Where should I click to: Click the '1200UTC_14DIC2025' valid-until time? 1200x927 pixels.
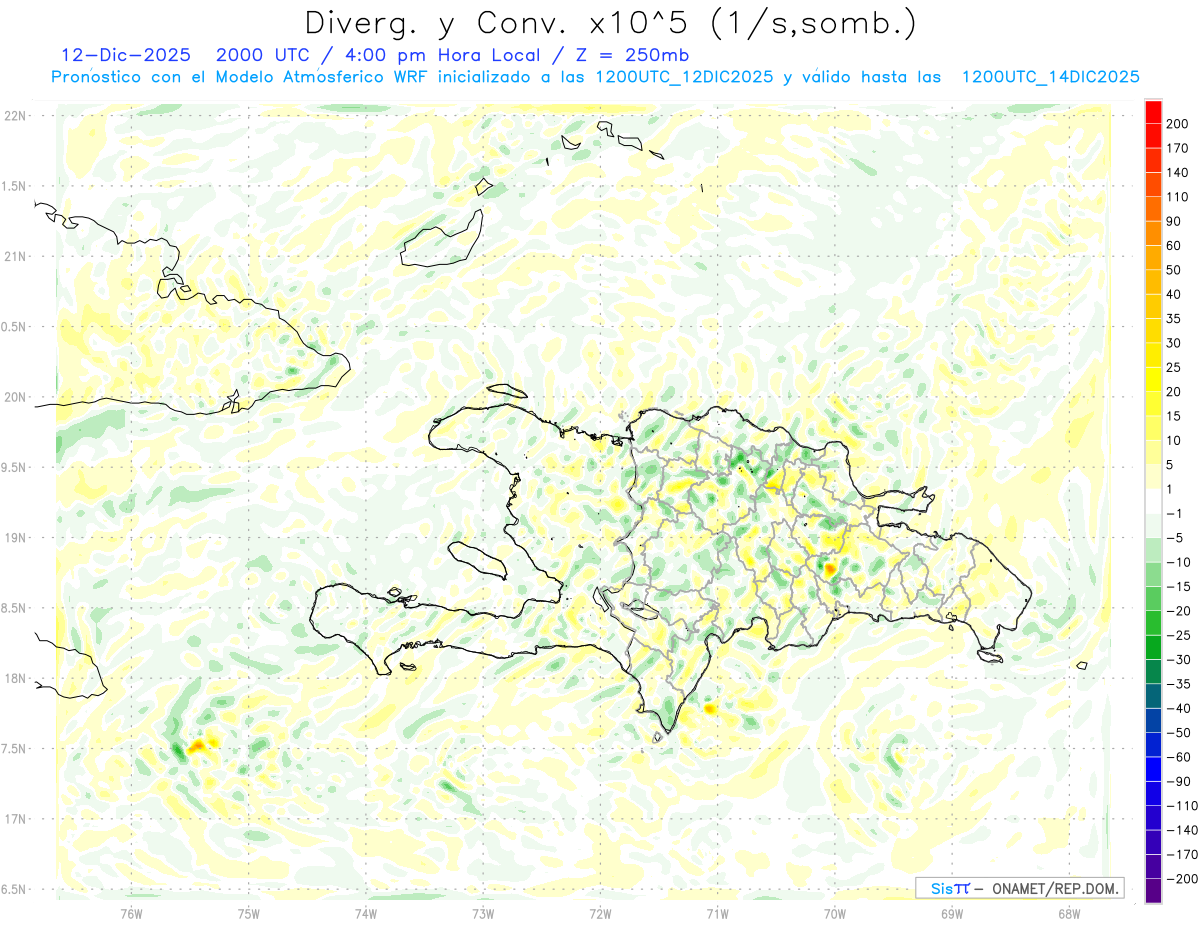click(1050, 77)
